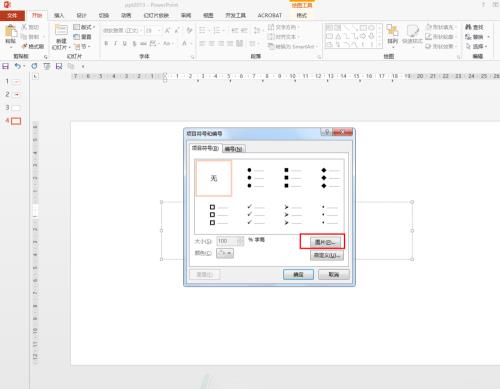Click the bullet size spinner arrows

click(241, 241)
